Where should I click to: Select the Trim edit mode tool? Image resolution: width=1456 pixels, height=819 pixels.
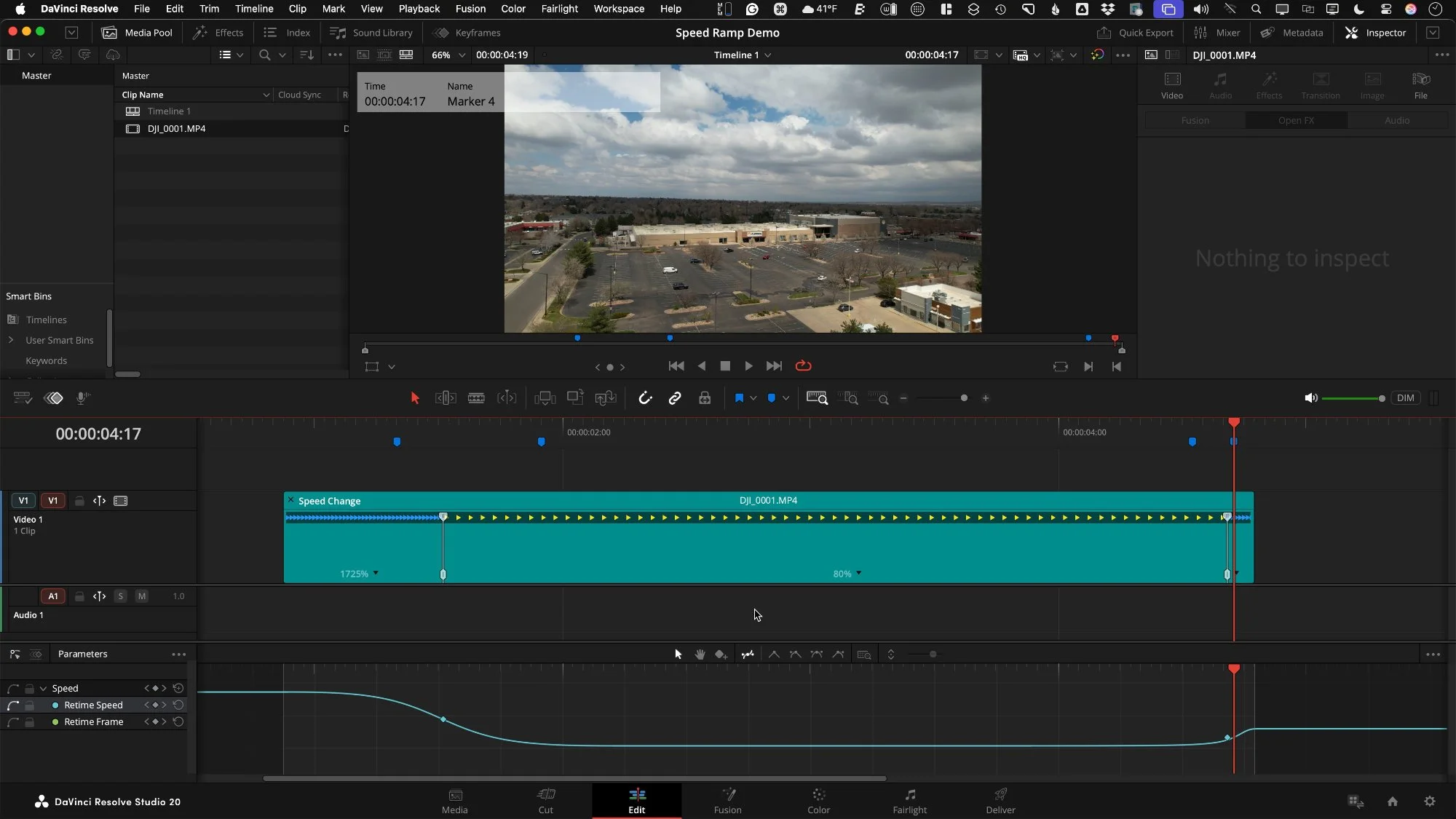[x=446, y=398]
